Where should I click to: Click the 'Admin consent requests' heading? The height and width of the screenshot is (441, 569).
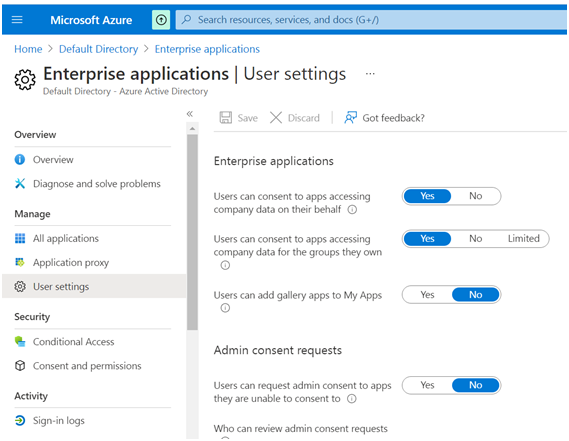(278, 350)
